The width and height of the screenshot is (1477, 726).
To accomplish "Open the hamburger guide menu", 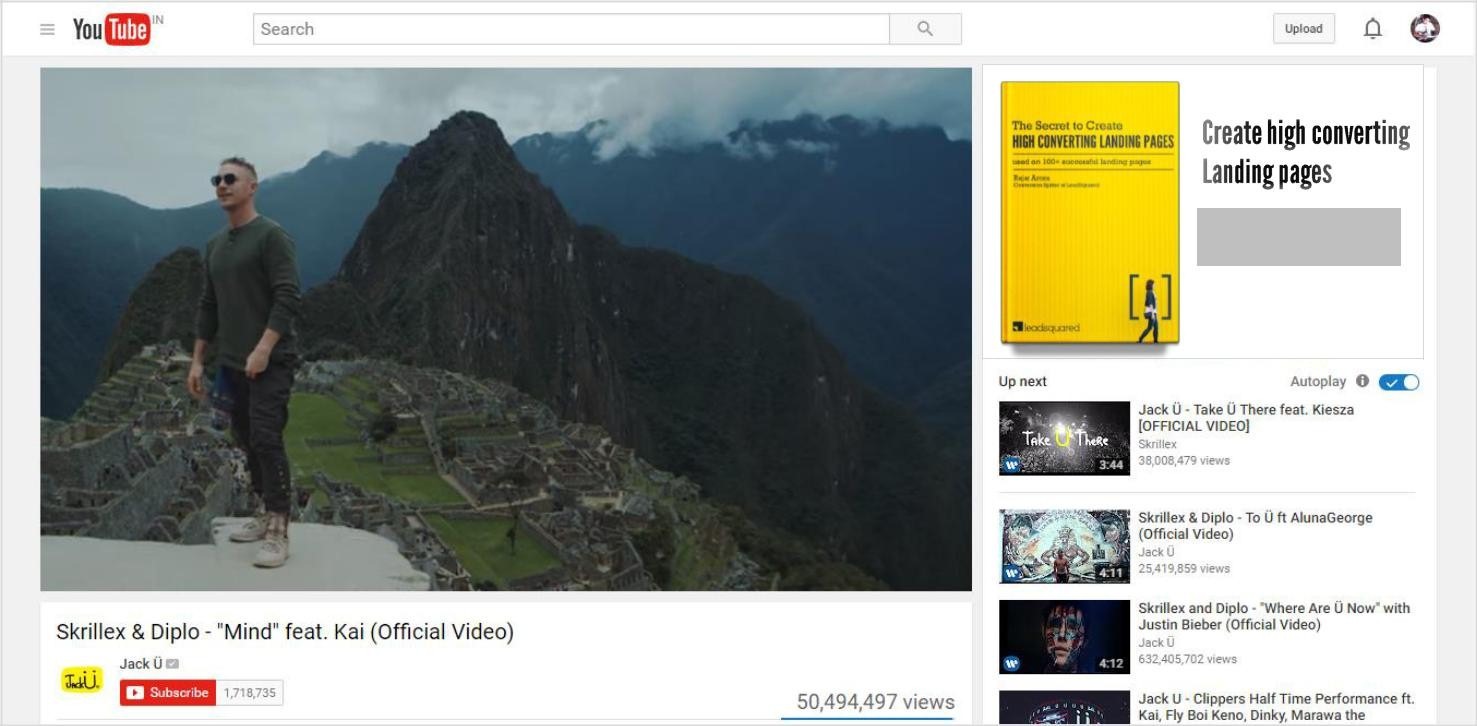I will pyautogui.click(x=47, y=29).
